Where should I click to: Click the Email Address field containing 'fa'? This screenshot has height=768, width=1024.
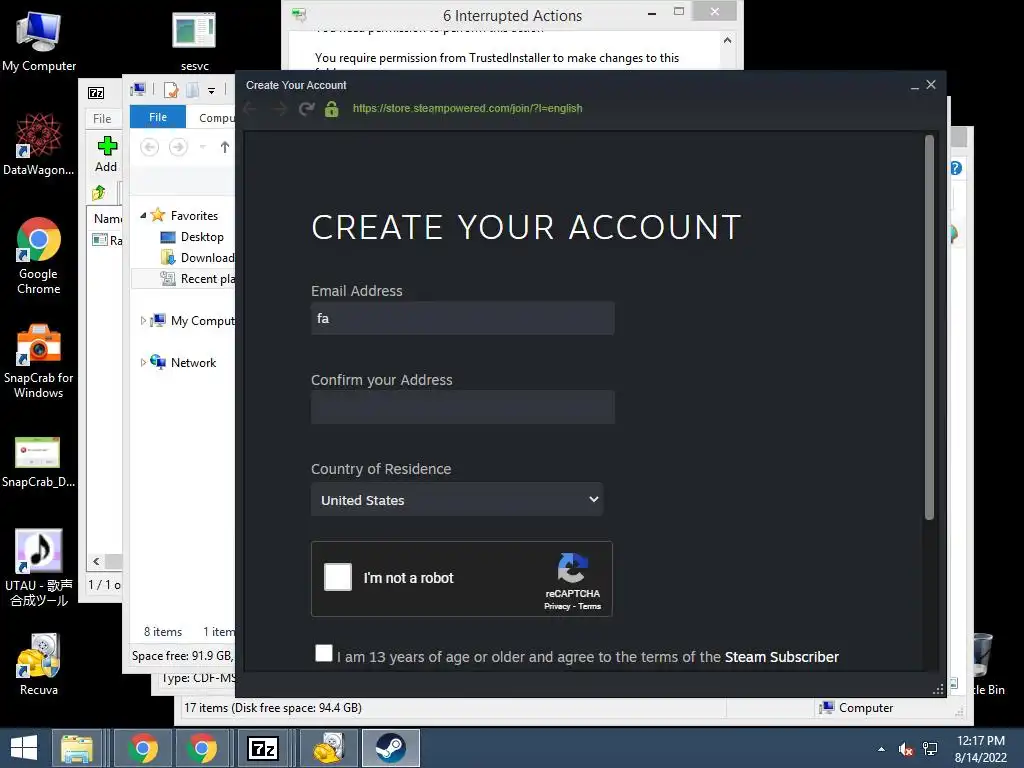462,318
